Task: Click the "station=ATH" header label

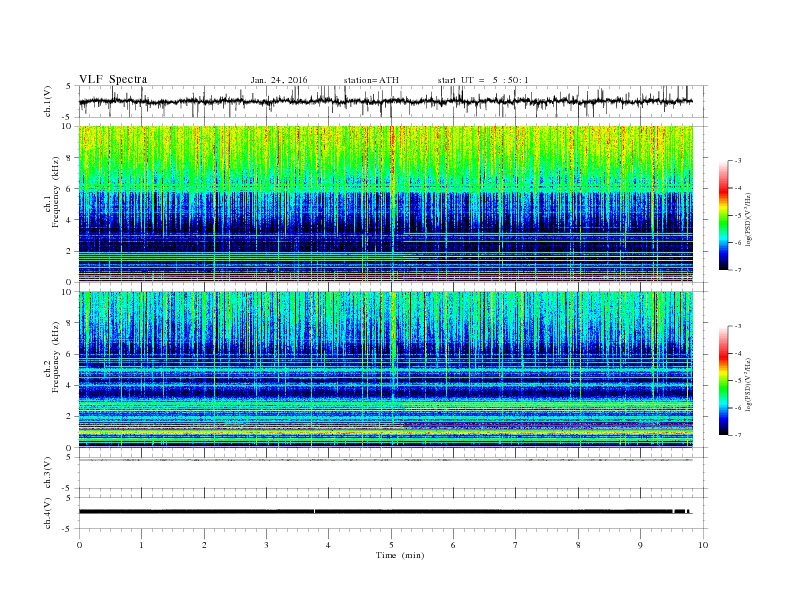Action: (x=371, y=80)
